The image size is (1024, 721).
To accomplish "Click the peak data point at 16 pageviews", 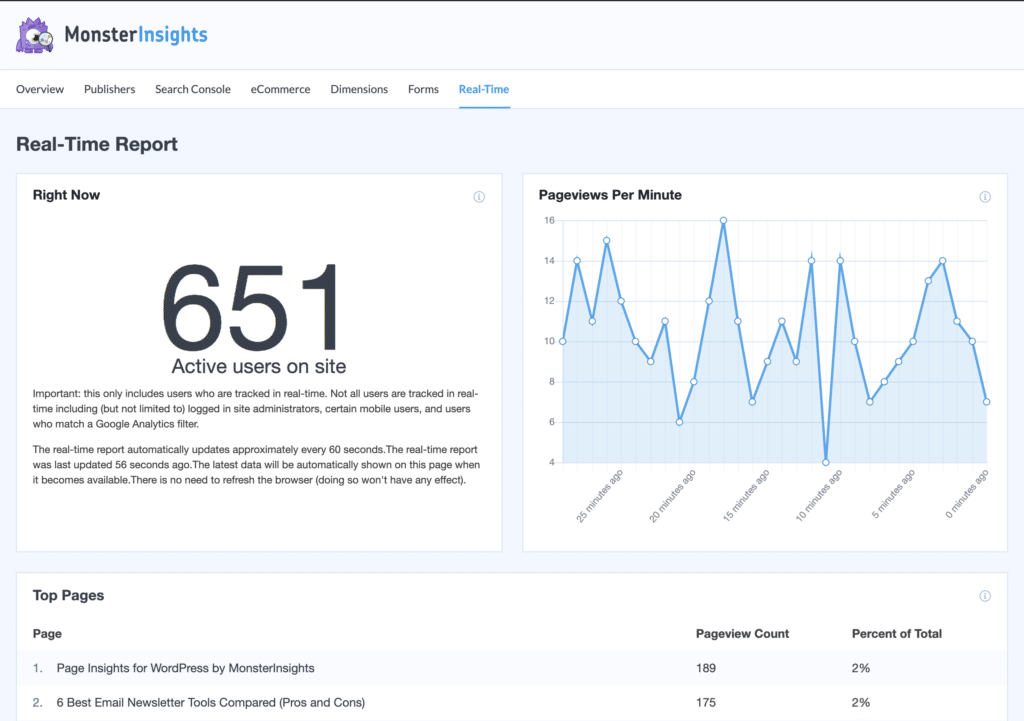I will (x=723, y=219).
